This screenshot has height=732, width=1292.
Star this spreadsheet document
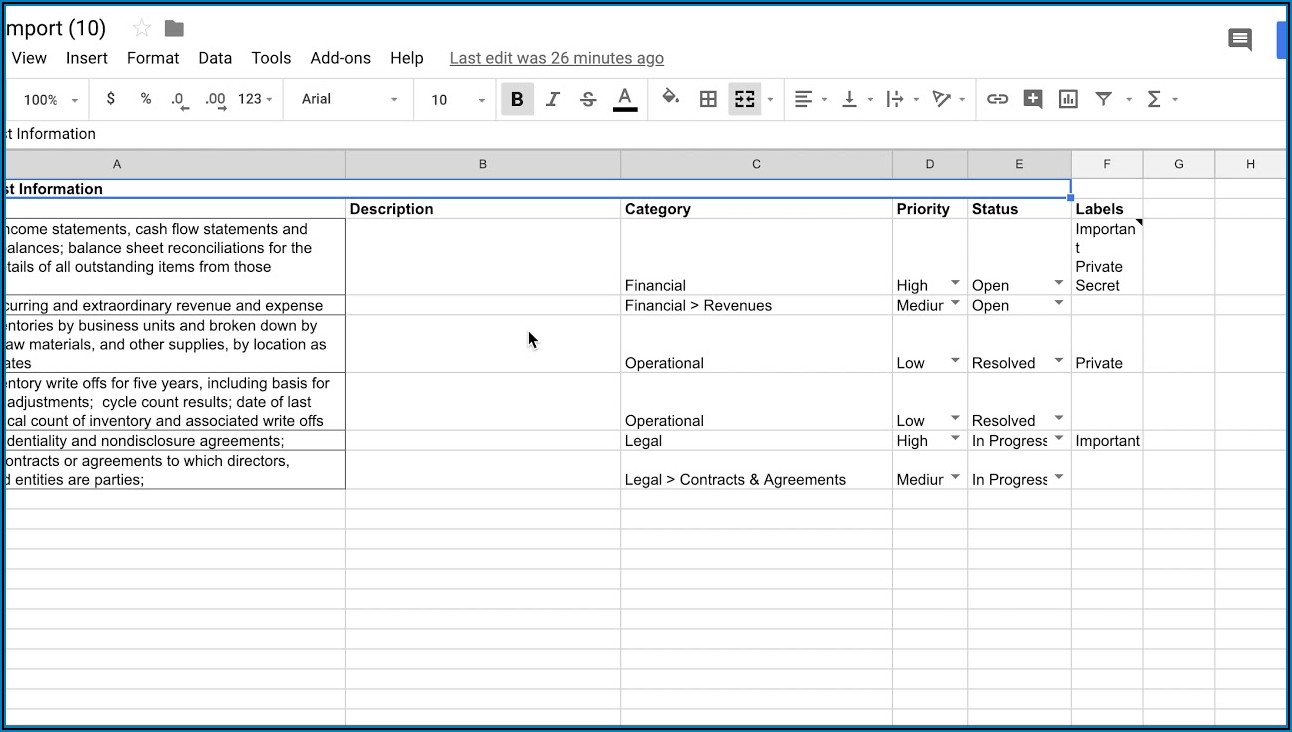tap(142, 28)
